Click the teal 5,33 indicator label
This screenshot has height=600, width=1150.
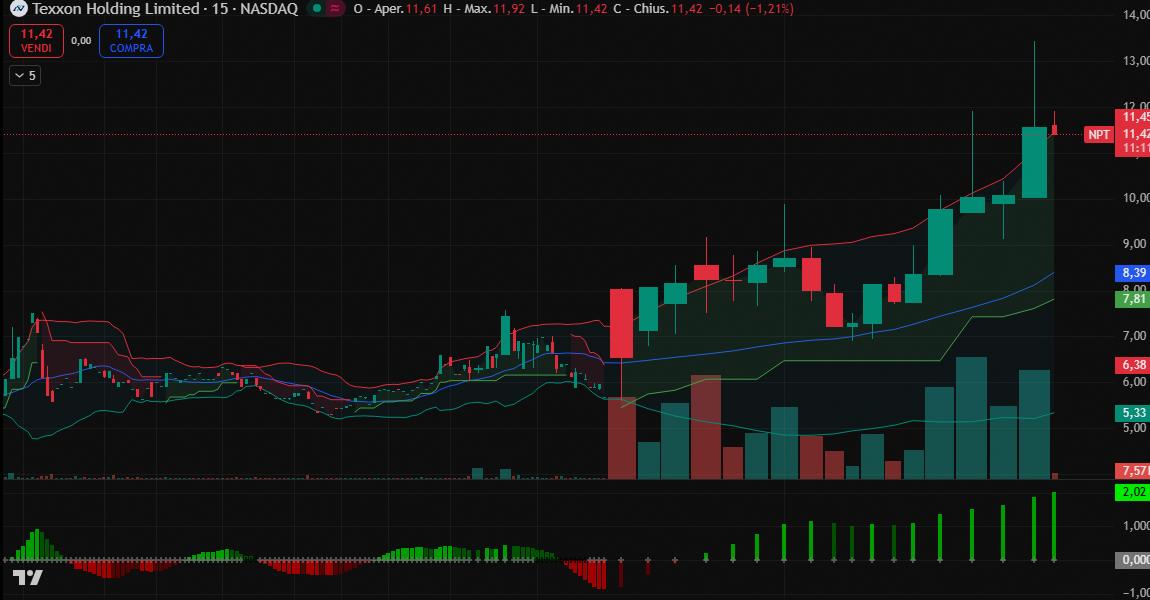(1131, 410)
